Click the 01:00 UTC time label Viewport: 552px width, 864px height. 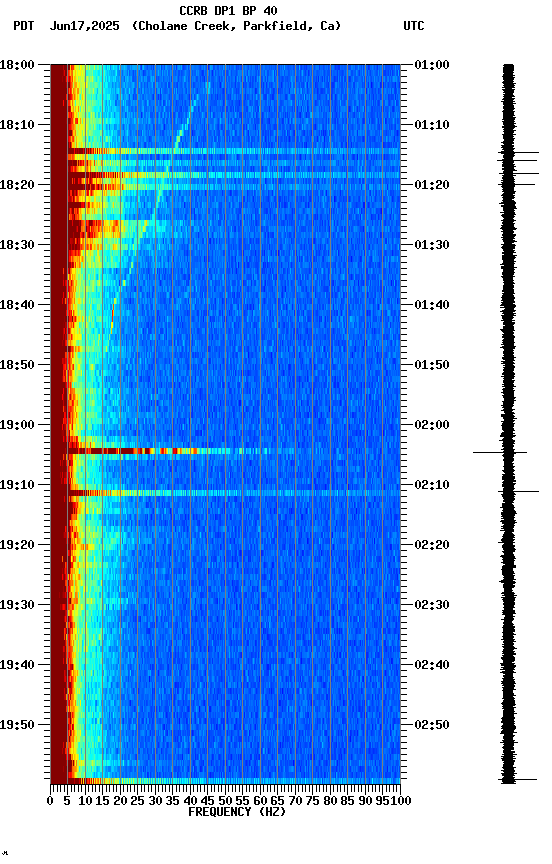point(432,65)
